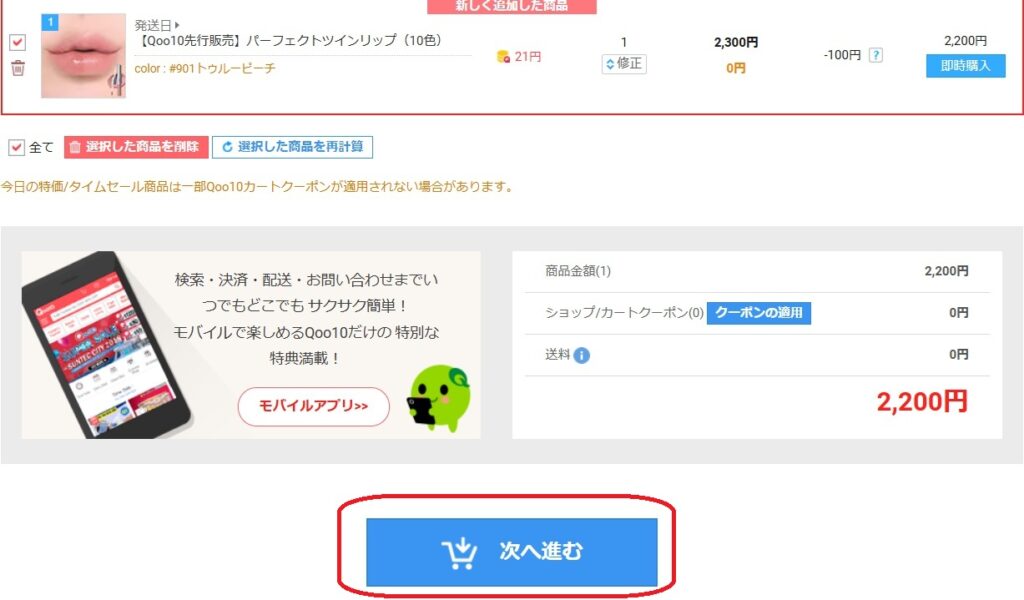Click 選択した商品を削除 button
The image size is (1024, 600).
click(136, 147)
